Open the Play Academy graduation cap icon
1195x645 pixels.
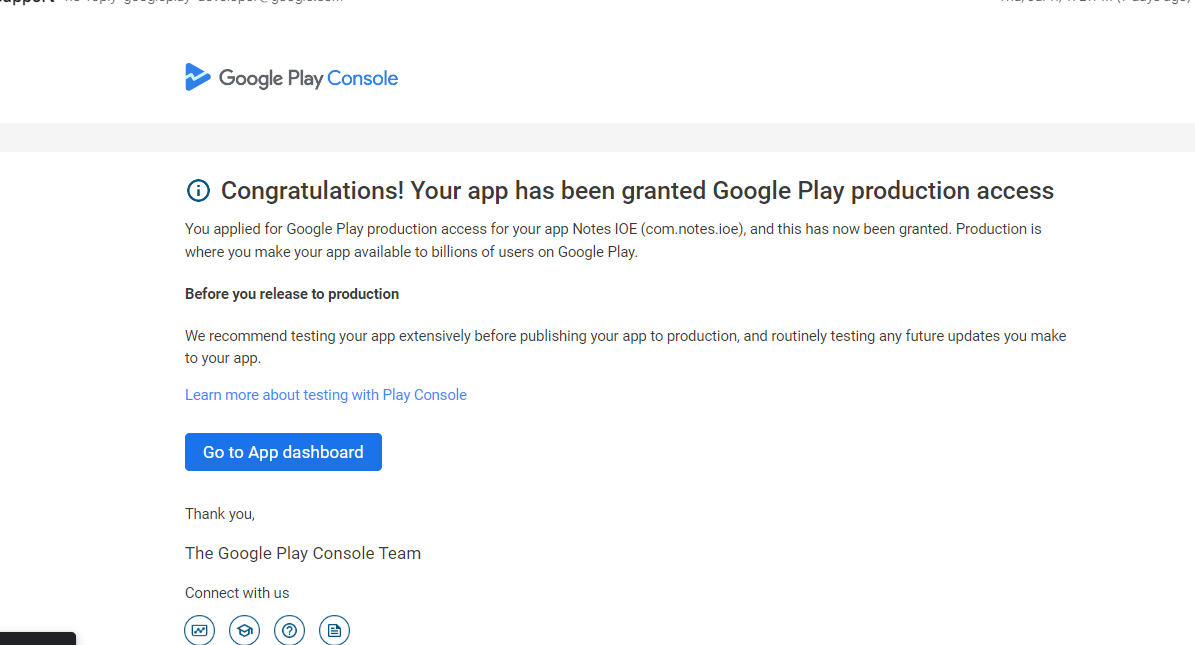click(244, 630)
